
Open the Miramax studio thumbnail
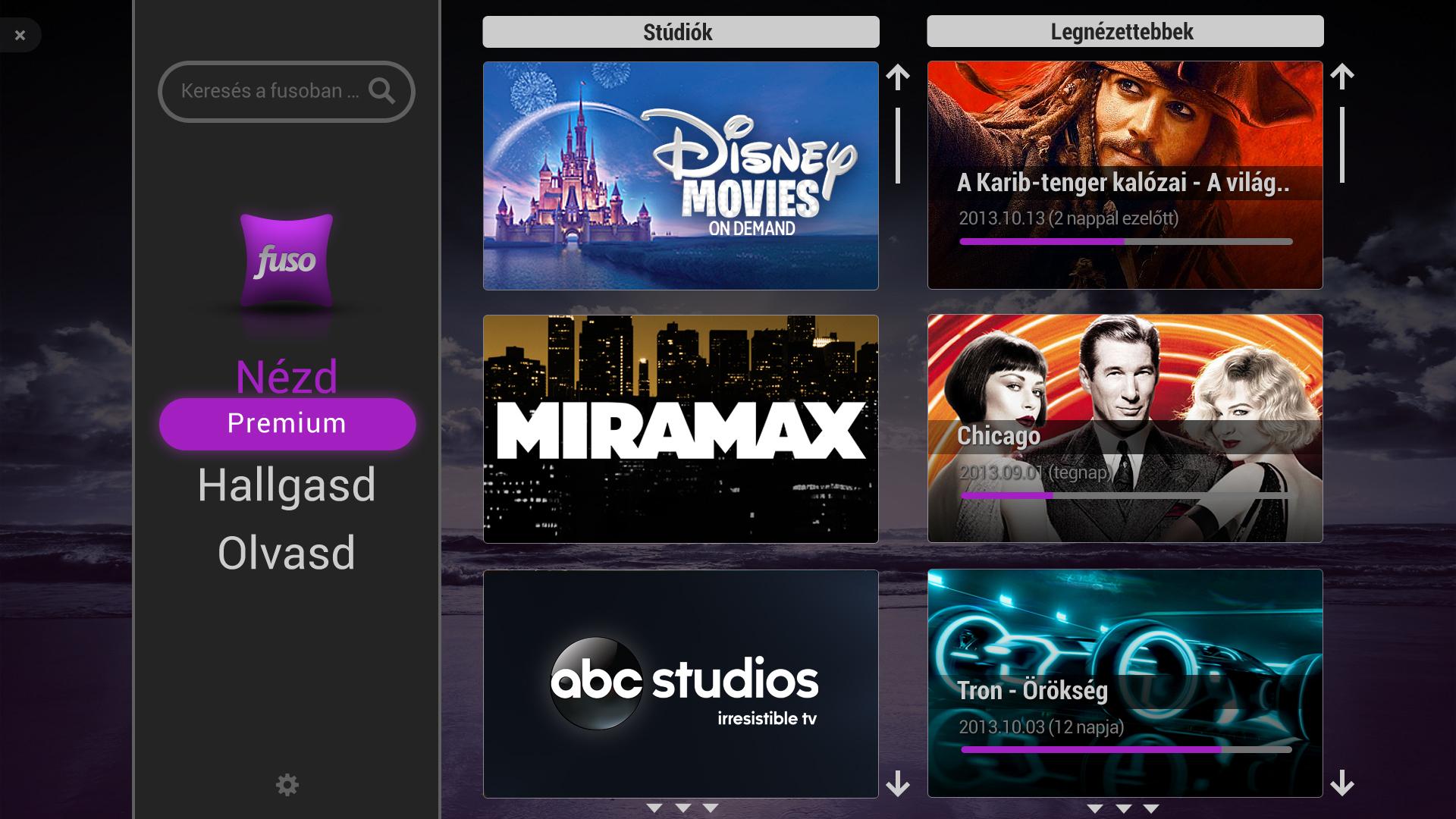[x=680, y=429]
